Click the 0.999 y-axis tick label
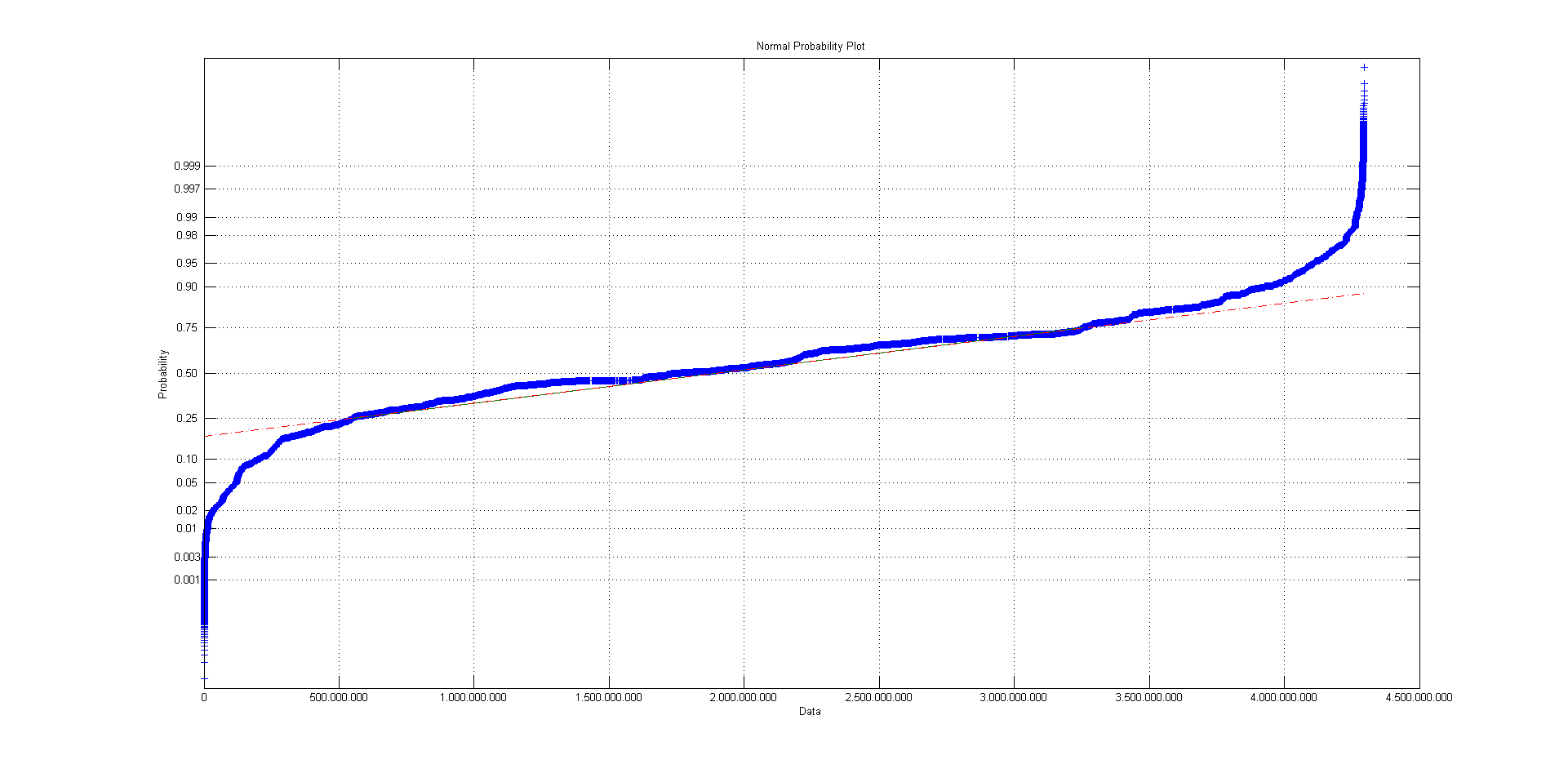The height and width of the screenshot is (773, 1568). pyautogui.click(x=187, y=166)
